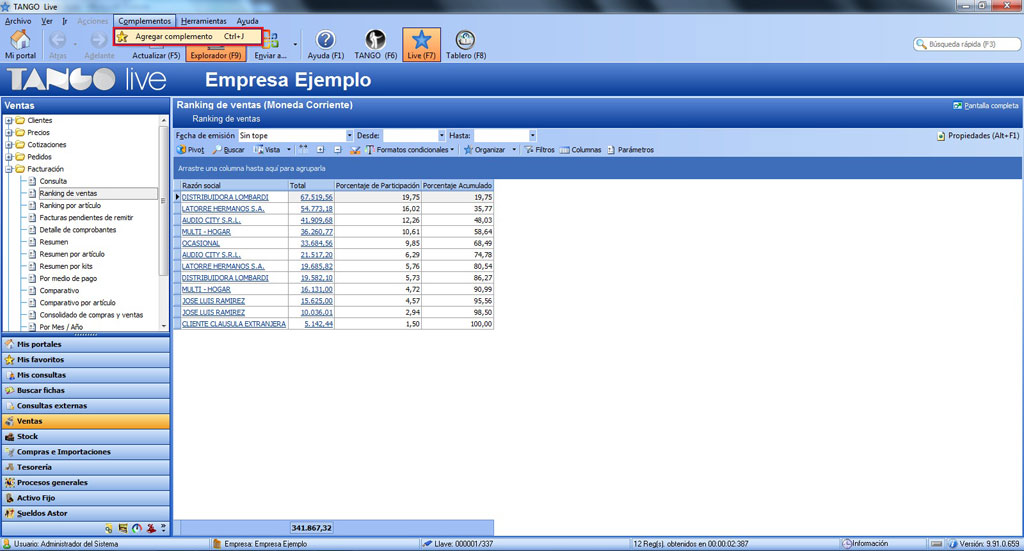Expand the Clientes folder
The image size is (1024, 551).
pyautogui.click(x=9, y=120)
